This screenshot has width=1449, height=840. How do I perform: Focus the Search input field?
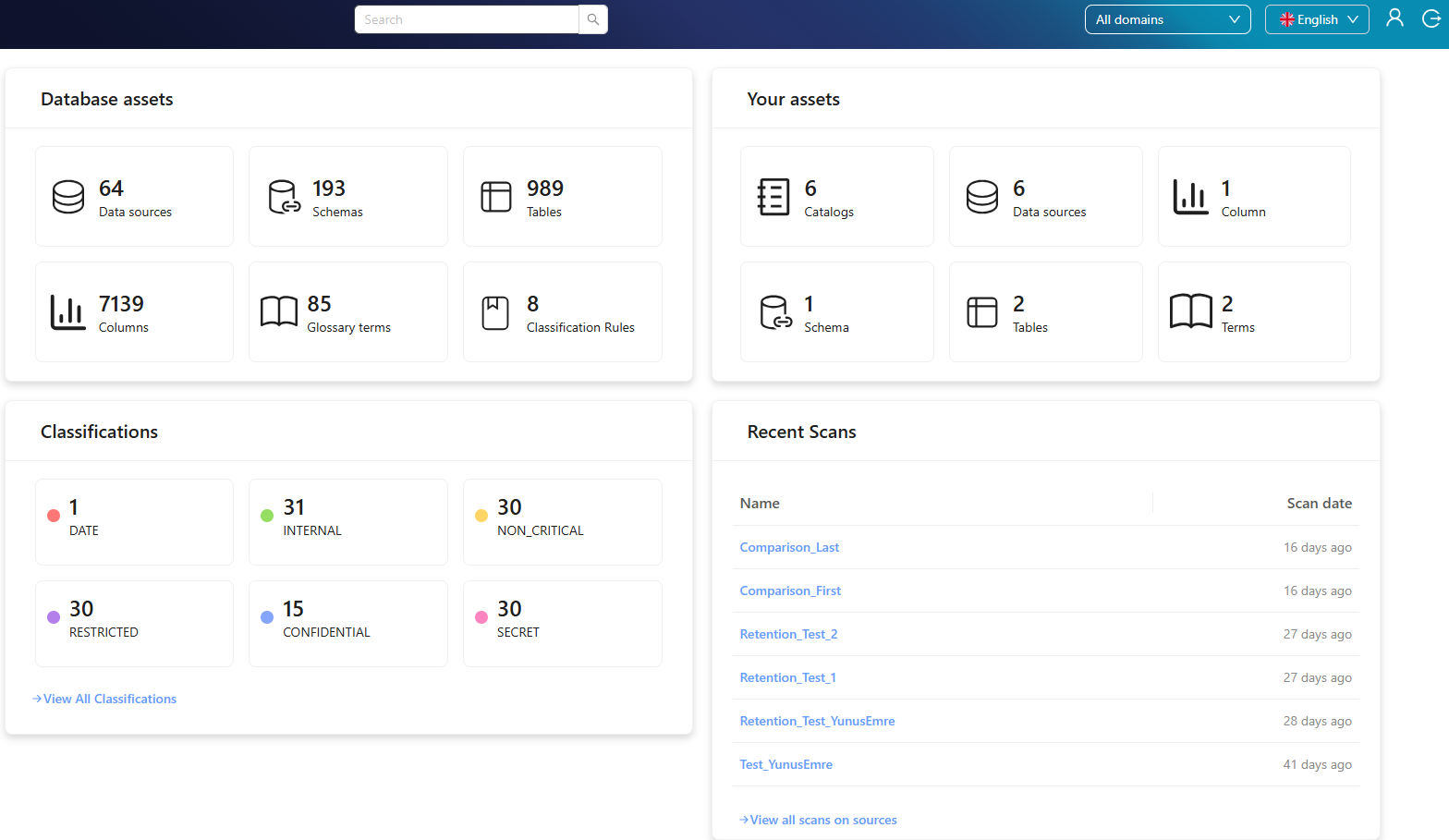[467, 19]
